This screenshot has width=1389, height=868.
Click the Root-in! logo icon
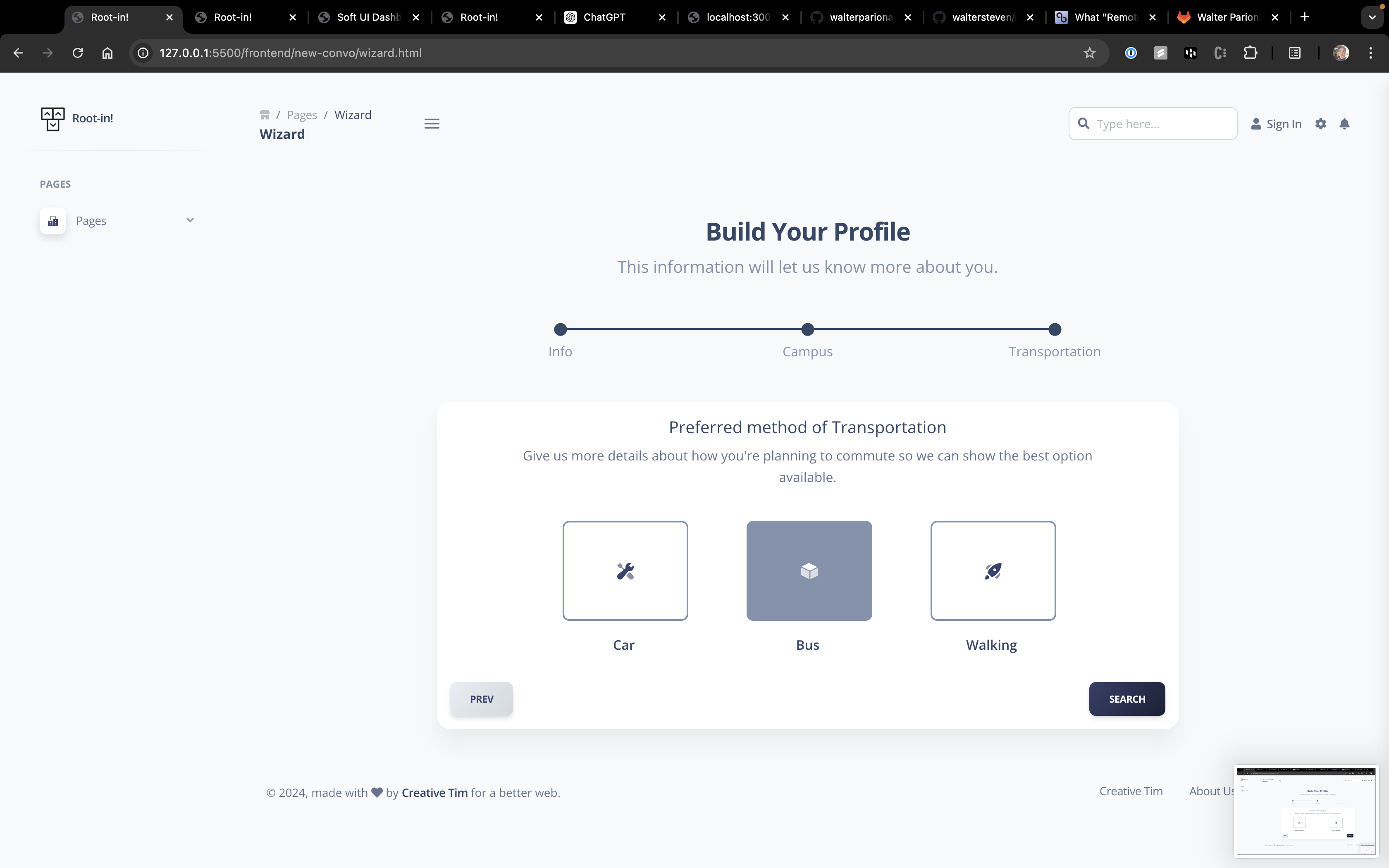tap(53, 119)
